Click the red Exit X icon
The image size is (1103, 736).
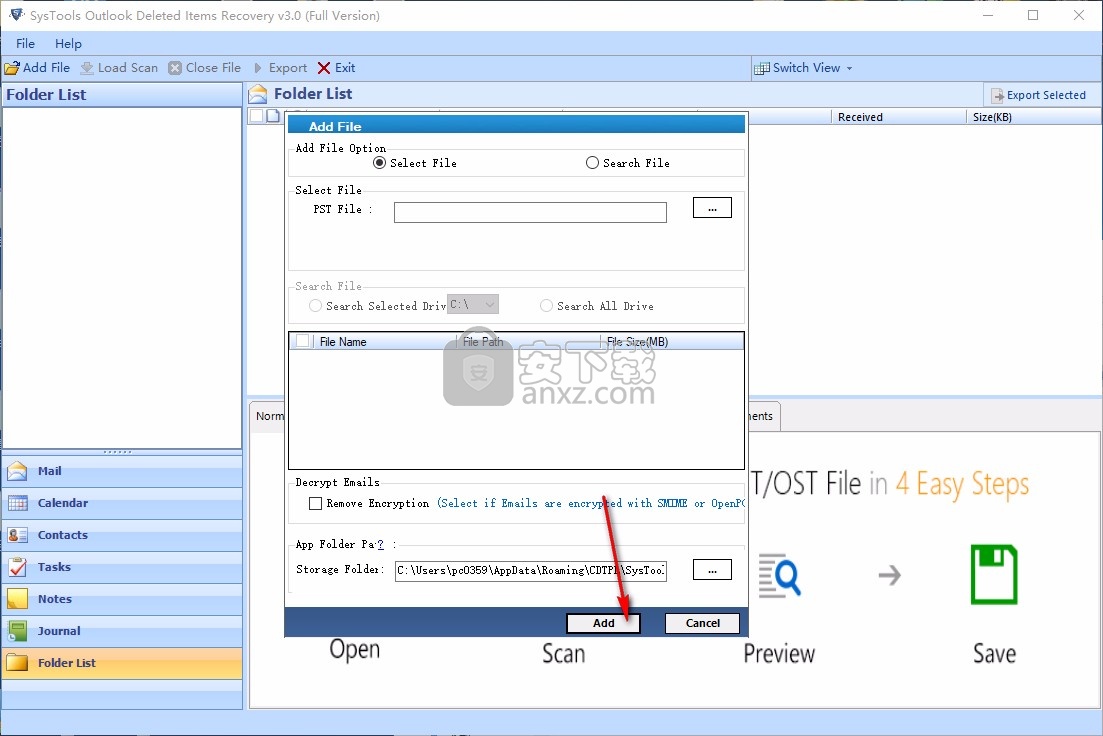(324, 68)
